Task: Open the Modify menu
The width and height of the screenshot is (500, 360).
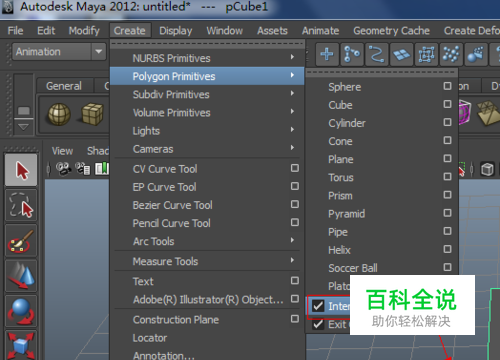Action: tap(84, 31)
